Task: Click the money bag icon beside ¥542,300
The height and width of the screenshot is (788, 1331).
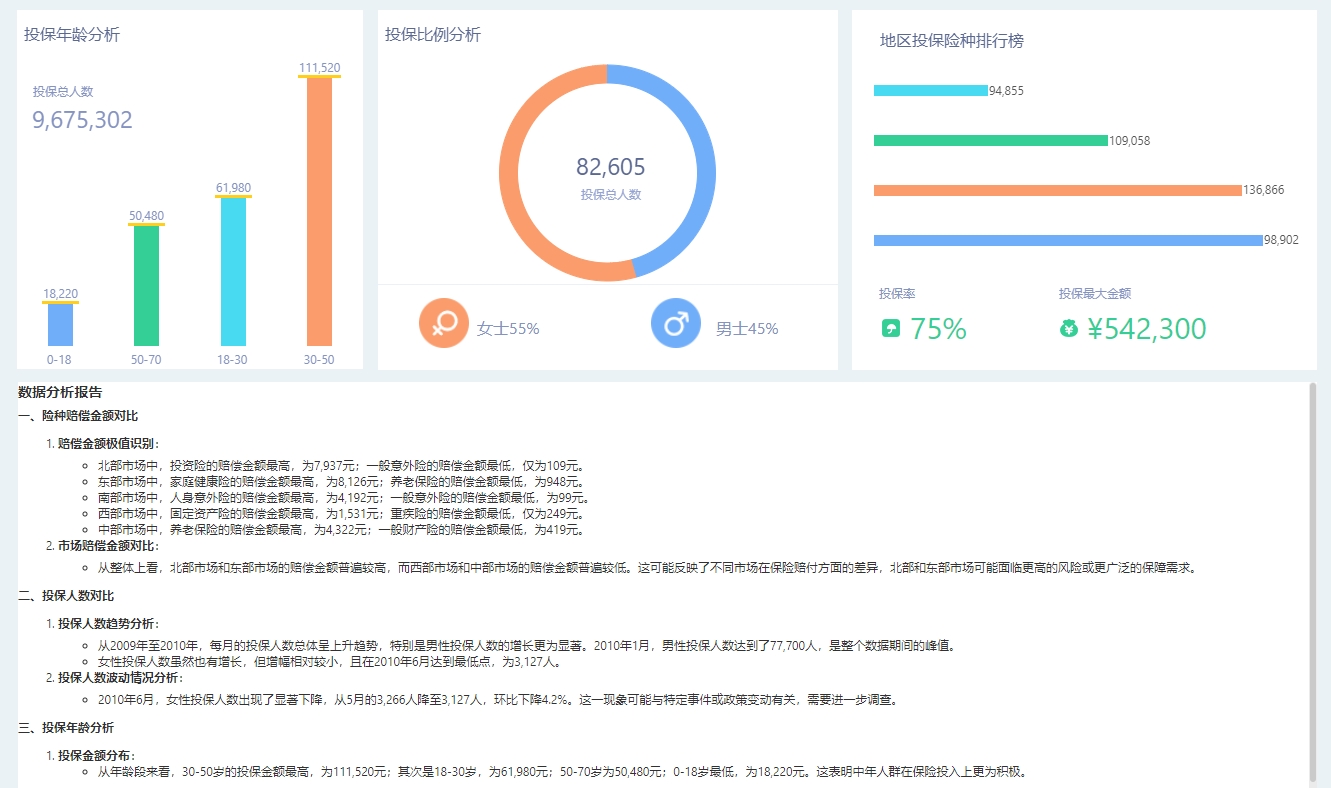Action: [x=1069, y=328]
